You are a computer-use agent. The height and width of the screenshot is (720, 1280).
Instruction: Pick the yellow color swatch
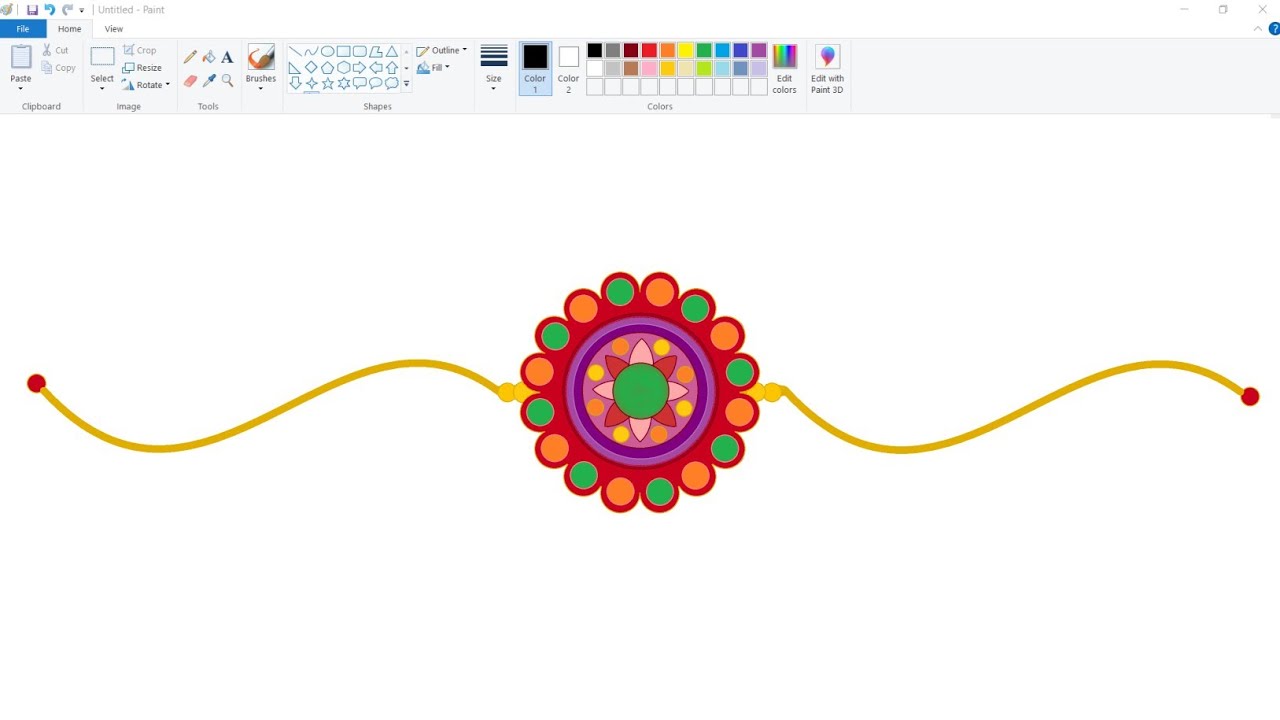pos(686,50)
